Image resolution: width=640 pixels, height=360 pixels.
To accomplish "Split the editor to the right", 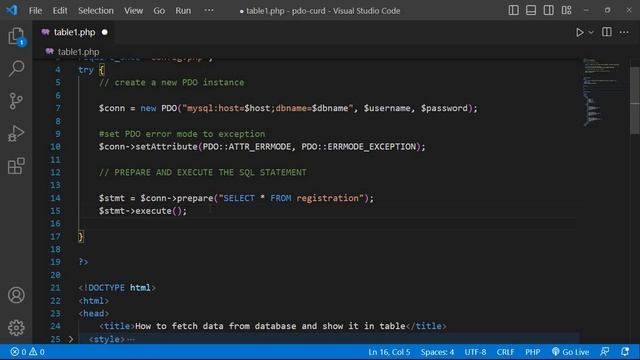I will 607,32.
